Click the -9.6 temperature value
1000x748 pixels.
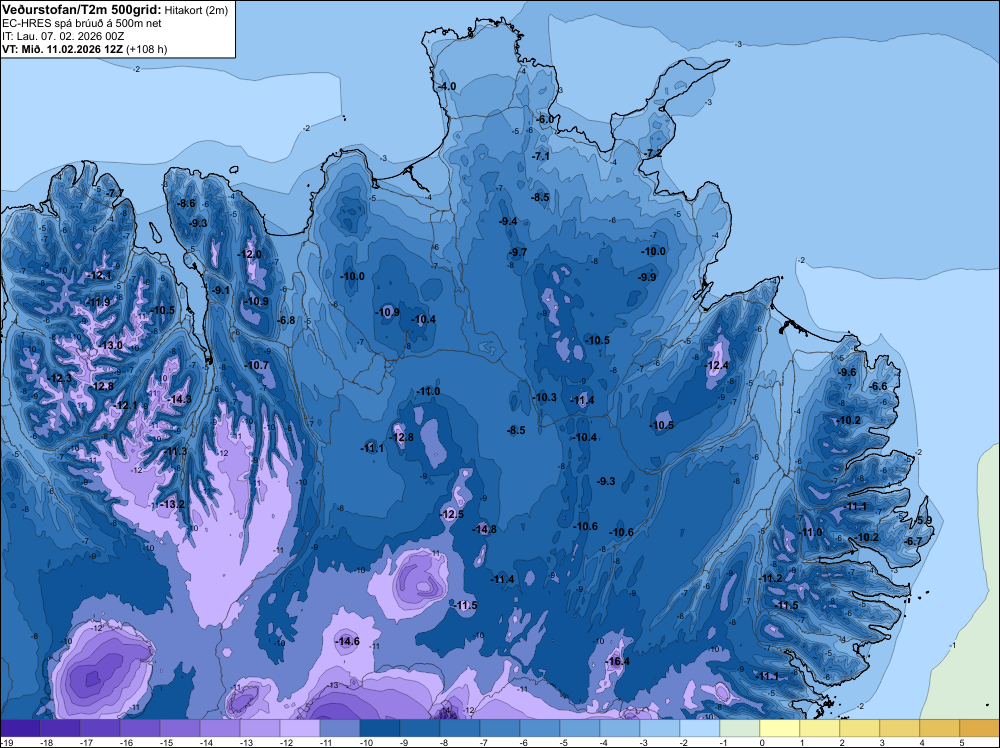(847, 372)
